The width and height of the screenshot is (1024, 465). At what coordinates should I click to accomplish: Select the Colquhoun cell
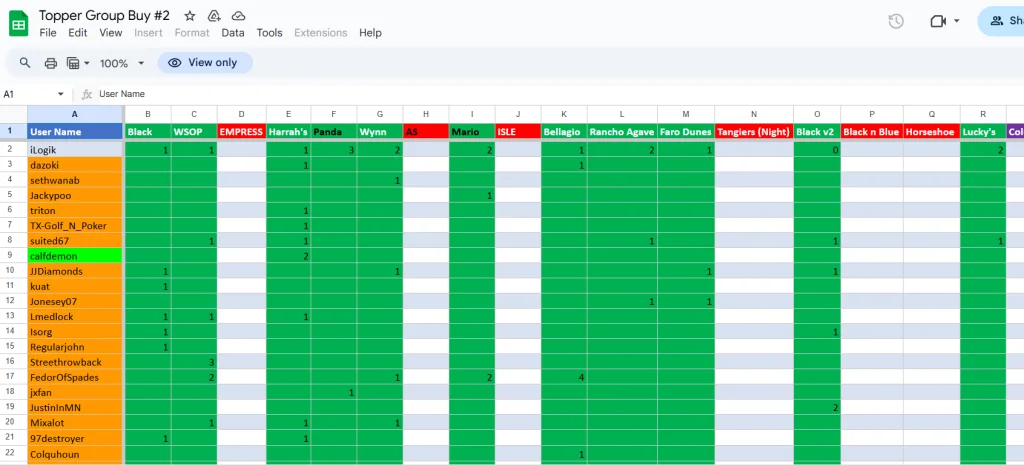[x=74, y=454]
